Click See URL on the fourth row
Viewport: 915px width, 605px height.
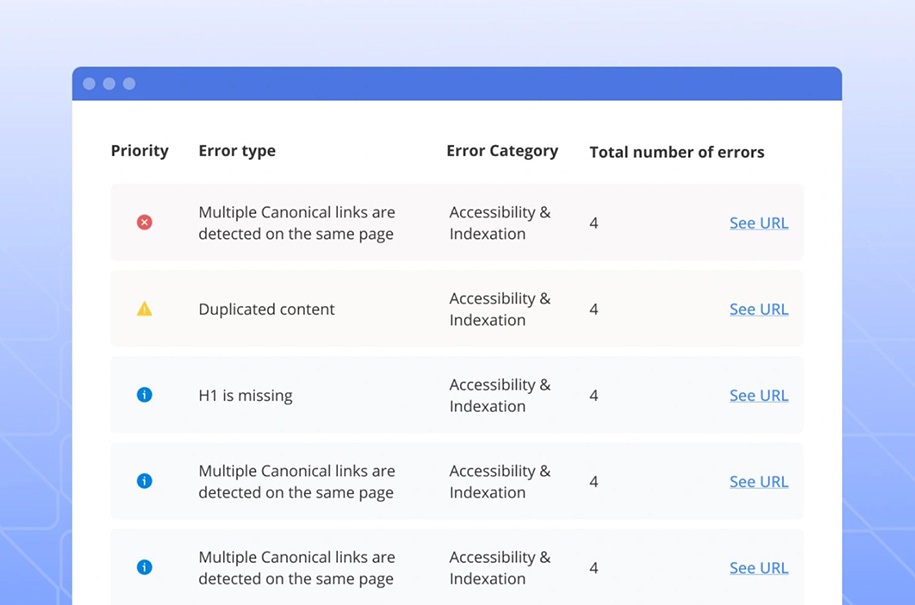point(758,481)
